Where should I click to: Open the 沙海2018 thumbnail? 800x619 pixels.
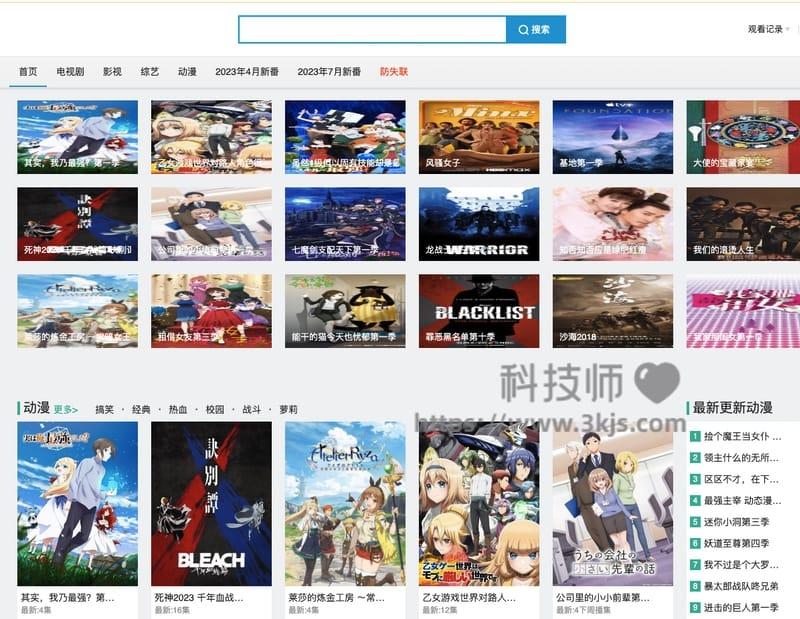(x=613, y=311)
